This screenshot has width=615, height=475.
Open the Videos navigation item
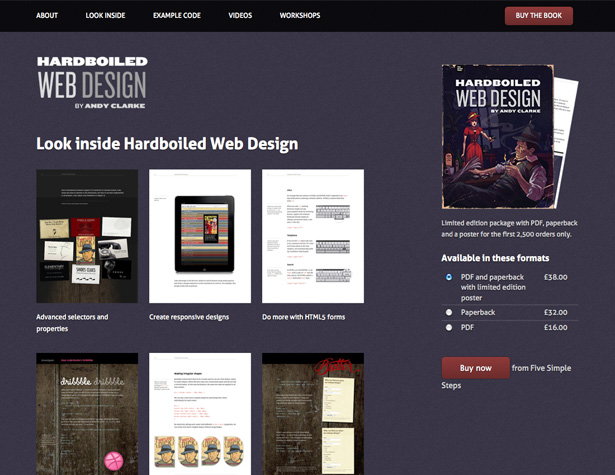click(x=240, y=16)
